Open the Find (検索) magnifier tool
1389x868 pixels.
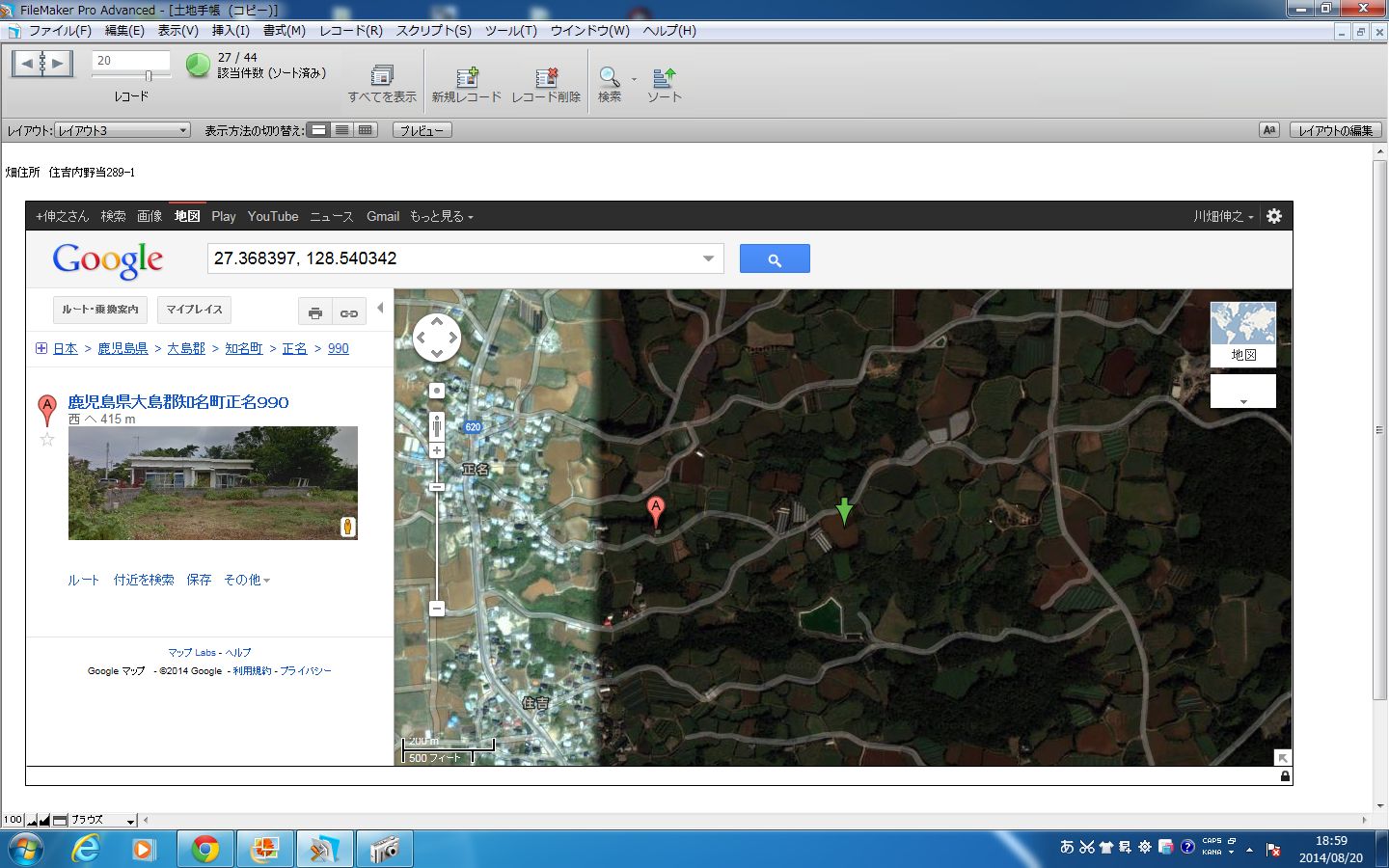pyautogui.click(x=609, y=76)
